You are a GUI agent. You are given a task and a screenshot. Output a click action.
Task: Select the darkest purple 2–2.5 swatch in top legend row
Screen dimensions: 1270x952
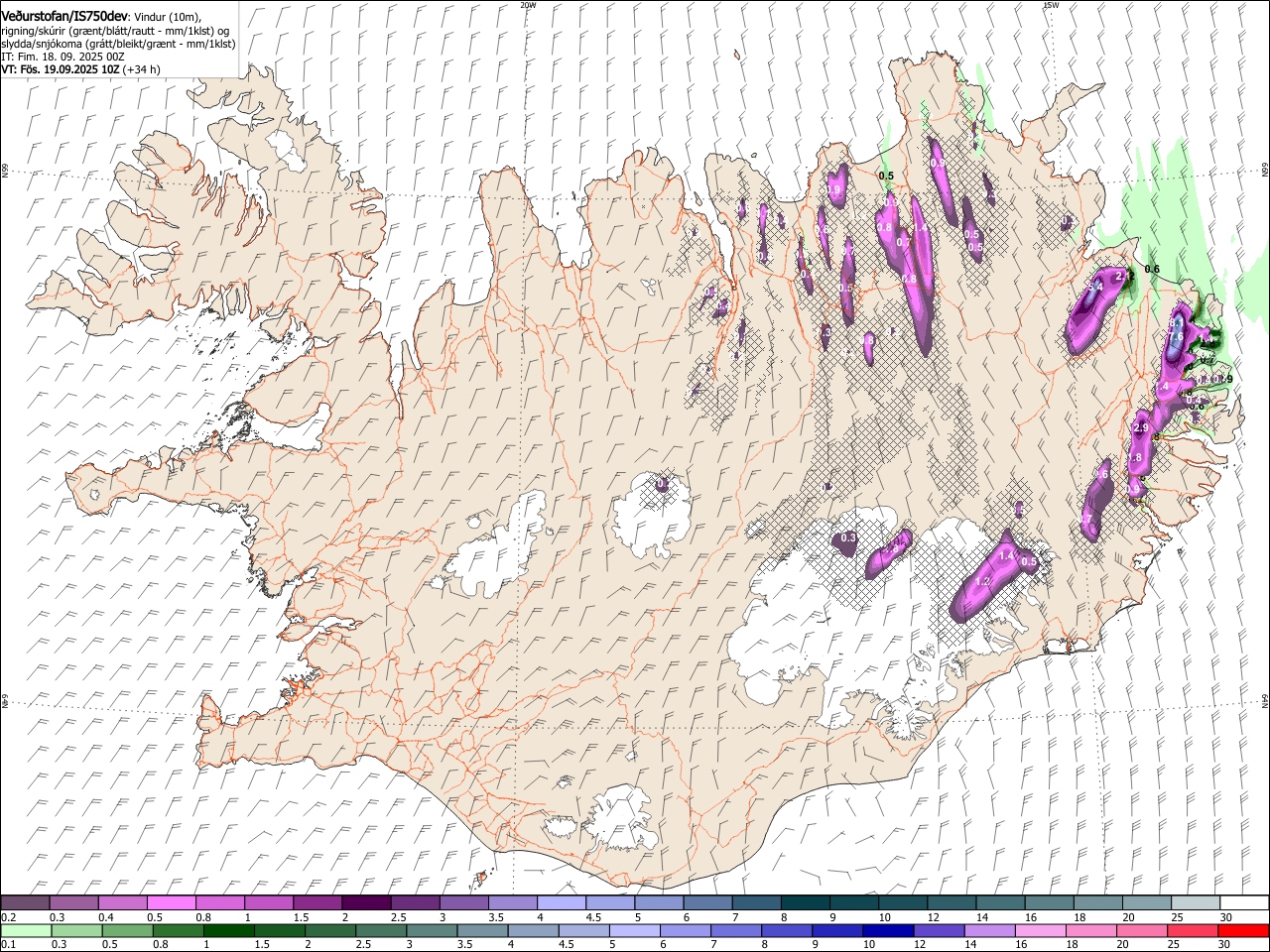[366, 902]
